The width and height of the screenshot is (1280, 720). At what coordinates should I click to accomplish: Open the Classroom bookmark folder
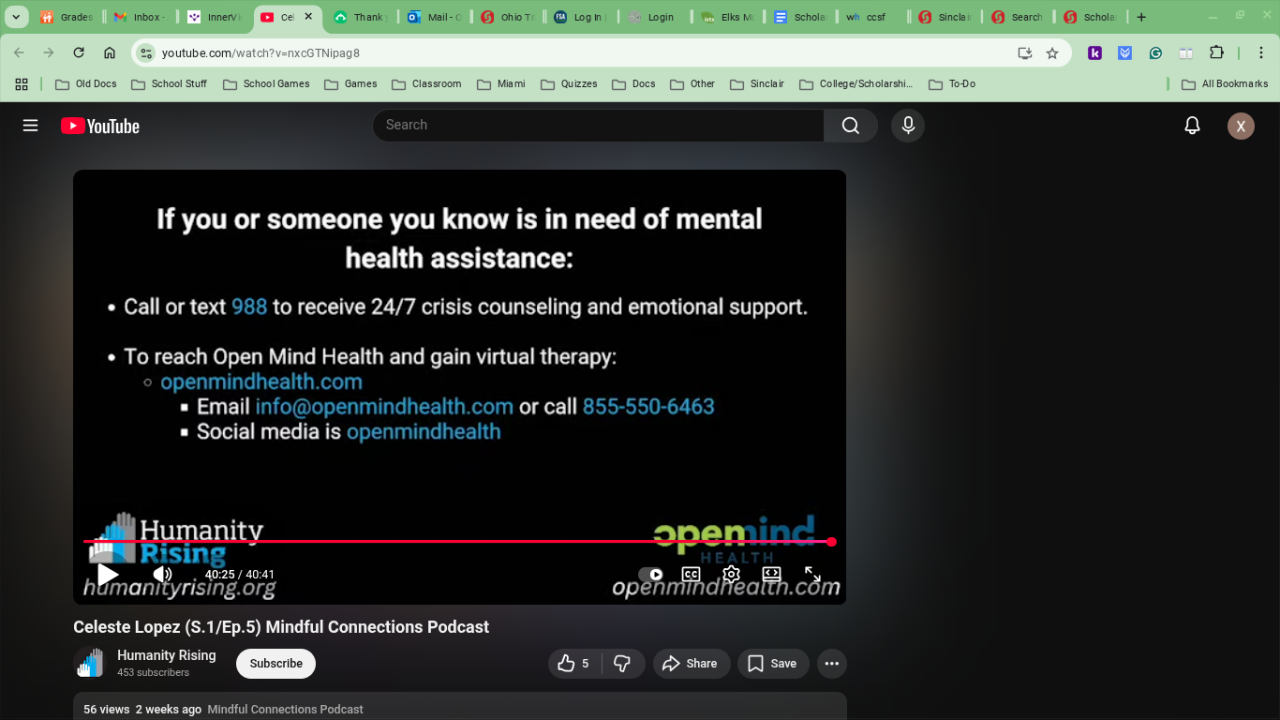coord(427,84)
